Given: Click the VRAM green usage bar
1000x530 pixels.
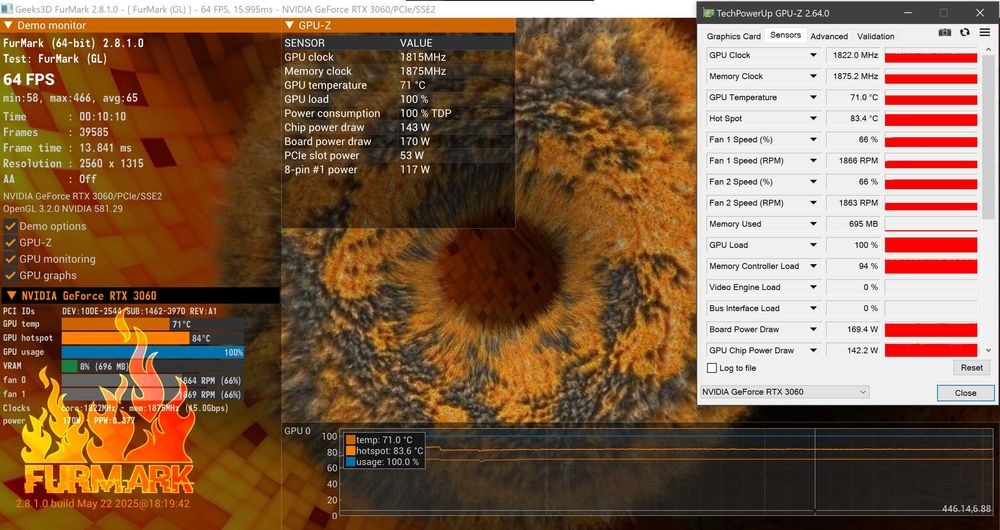Looking at the screenshot, I should 70,366.
